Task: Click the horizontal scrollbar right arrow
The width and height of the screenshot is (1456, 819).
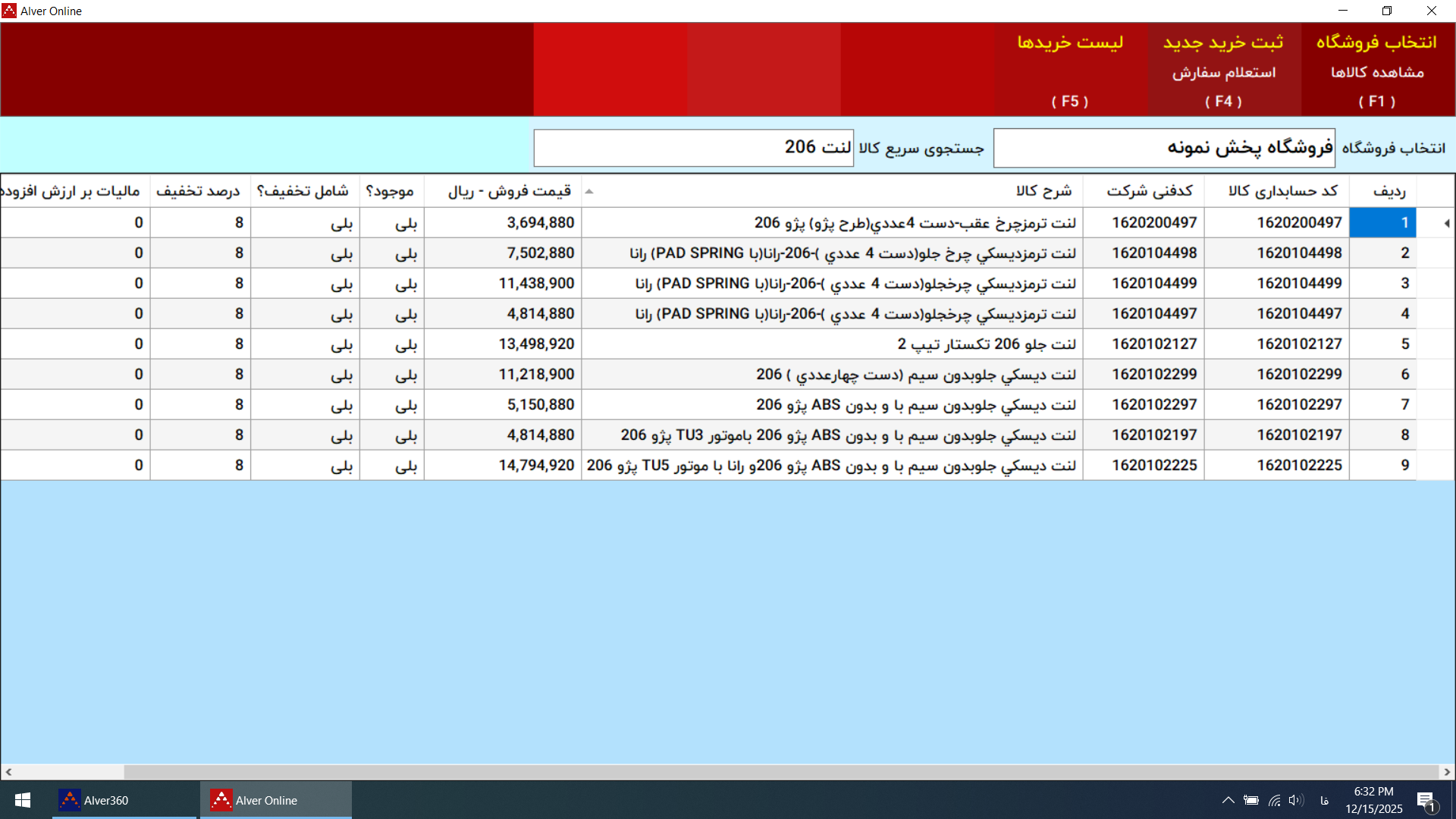Action: pos(1447,772)
